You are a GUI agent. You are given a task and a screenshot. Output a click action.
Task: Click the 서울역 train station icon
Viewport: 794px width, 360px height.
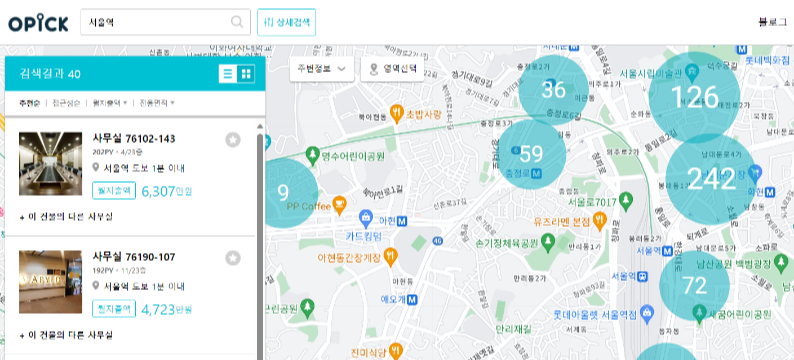(x=642, y=277)
